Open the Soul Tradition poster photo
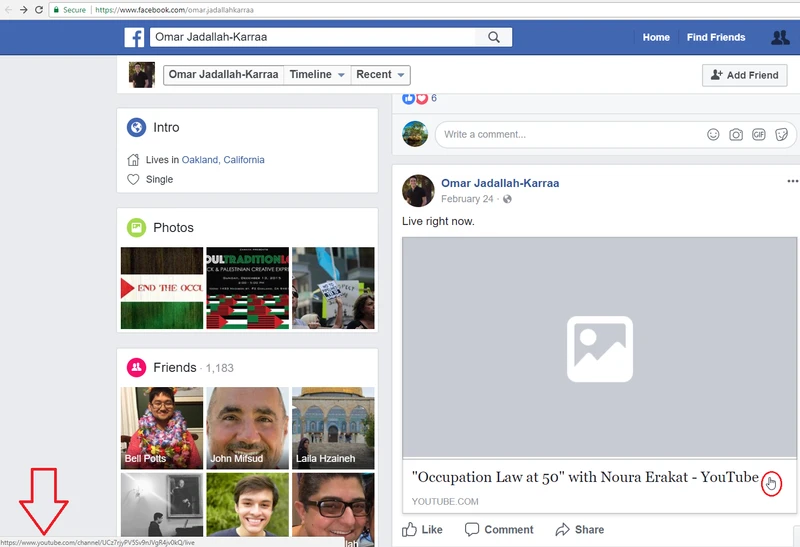Viewport: 800px width, 547px height. click(247, 288)
